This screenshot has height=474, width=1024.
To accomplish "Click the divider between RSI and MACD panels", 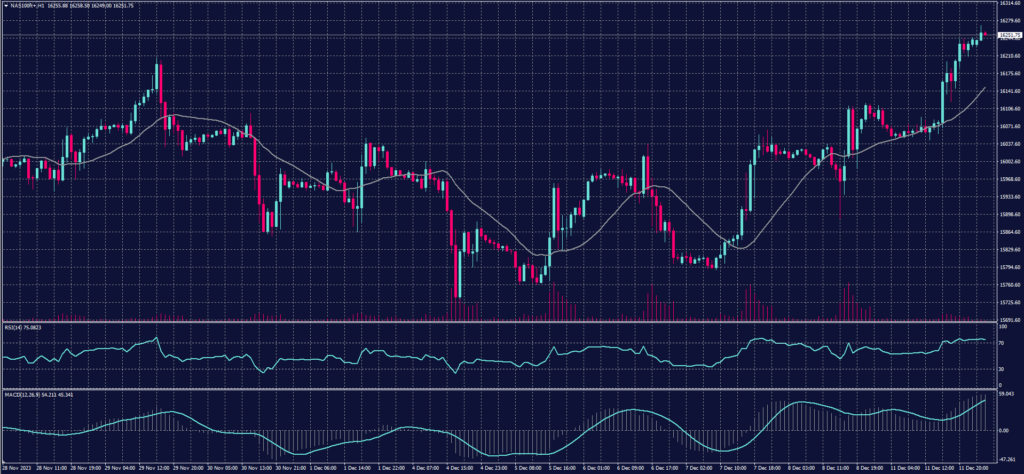I will click(x=500, y=390).
